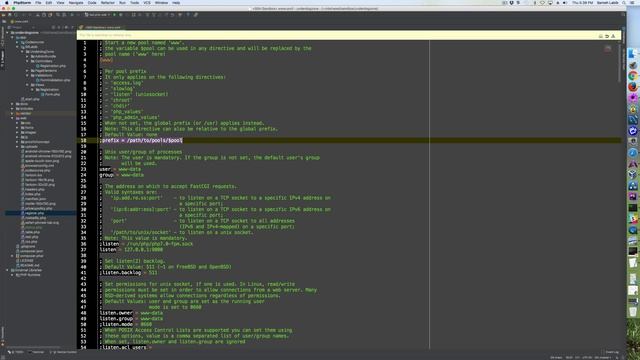Select README.md in the project tree

28,265
